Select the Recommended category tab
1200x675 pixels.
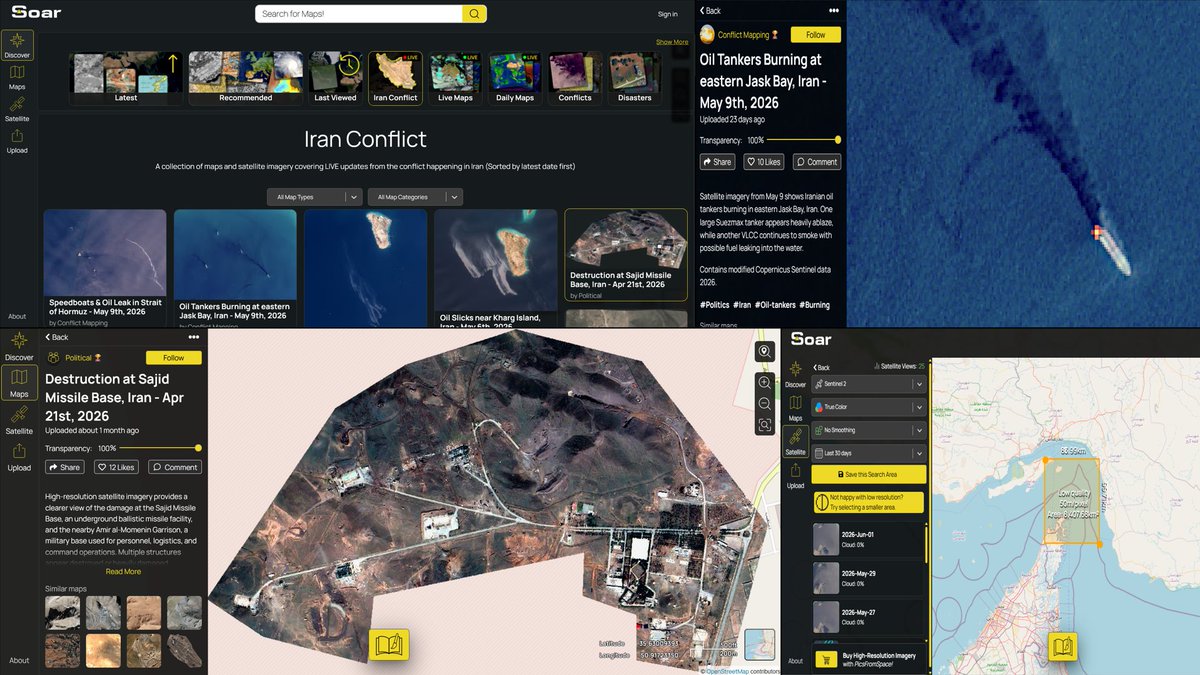pos(245,78)
